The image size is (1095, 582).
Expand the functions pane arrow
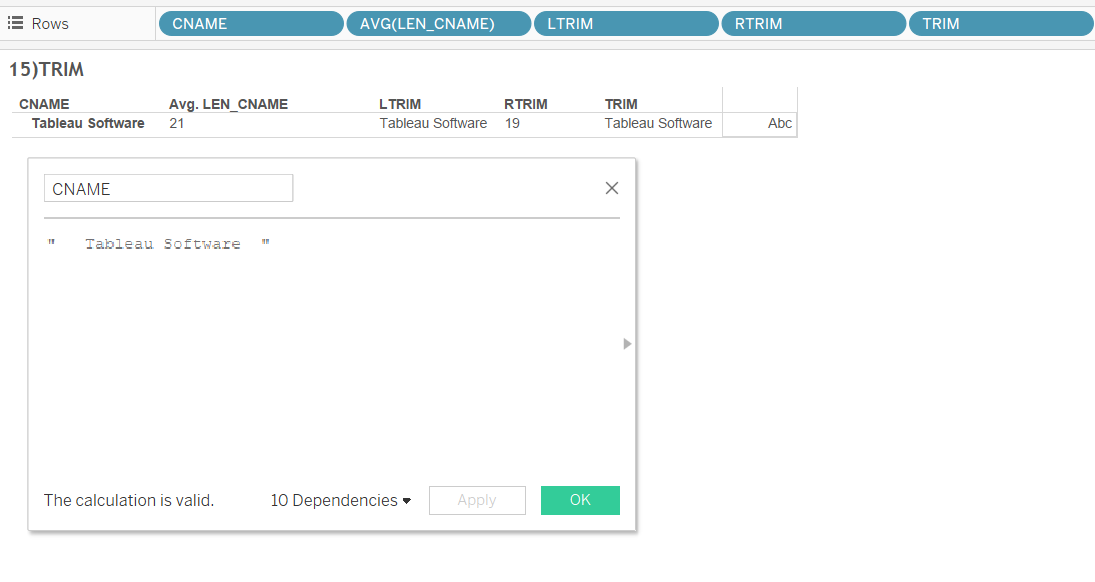[627, 344]
